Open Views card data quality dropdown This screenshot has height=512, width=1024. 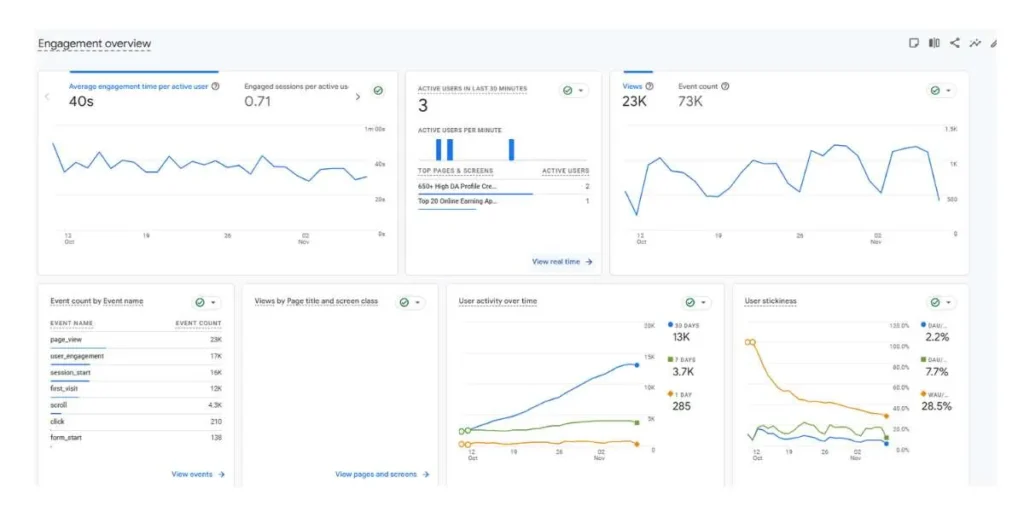(940, 90)
